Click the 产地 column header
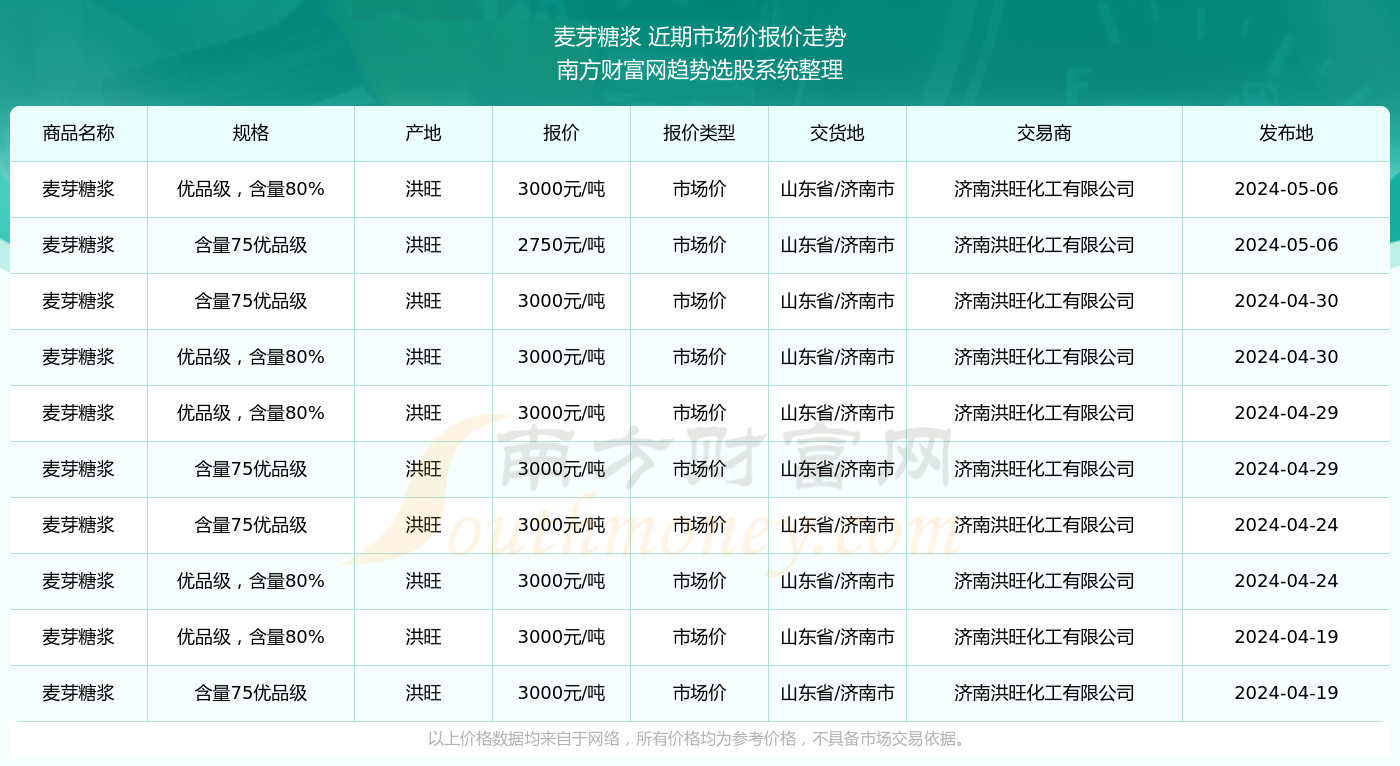Viewport: 1400px width, 766px height. 423,134
